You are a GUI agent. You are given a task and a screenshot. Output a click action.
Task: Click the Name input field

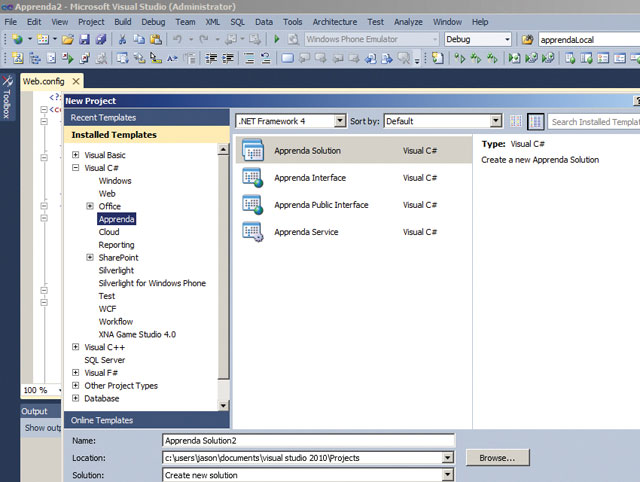pyautogui.click(x=309, y=440)
